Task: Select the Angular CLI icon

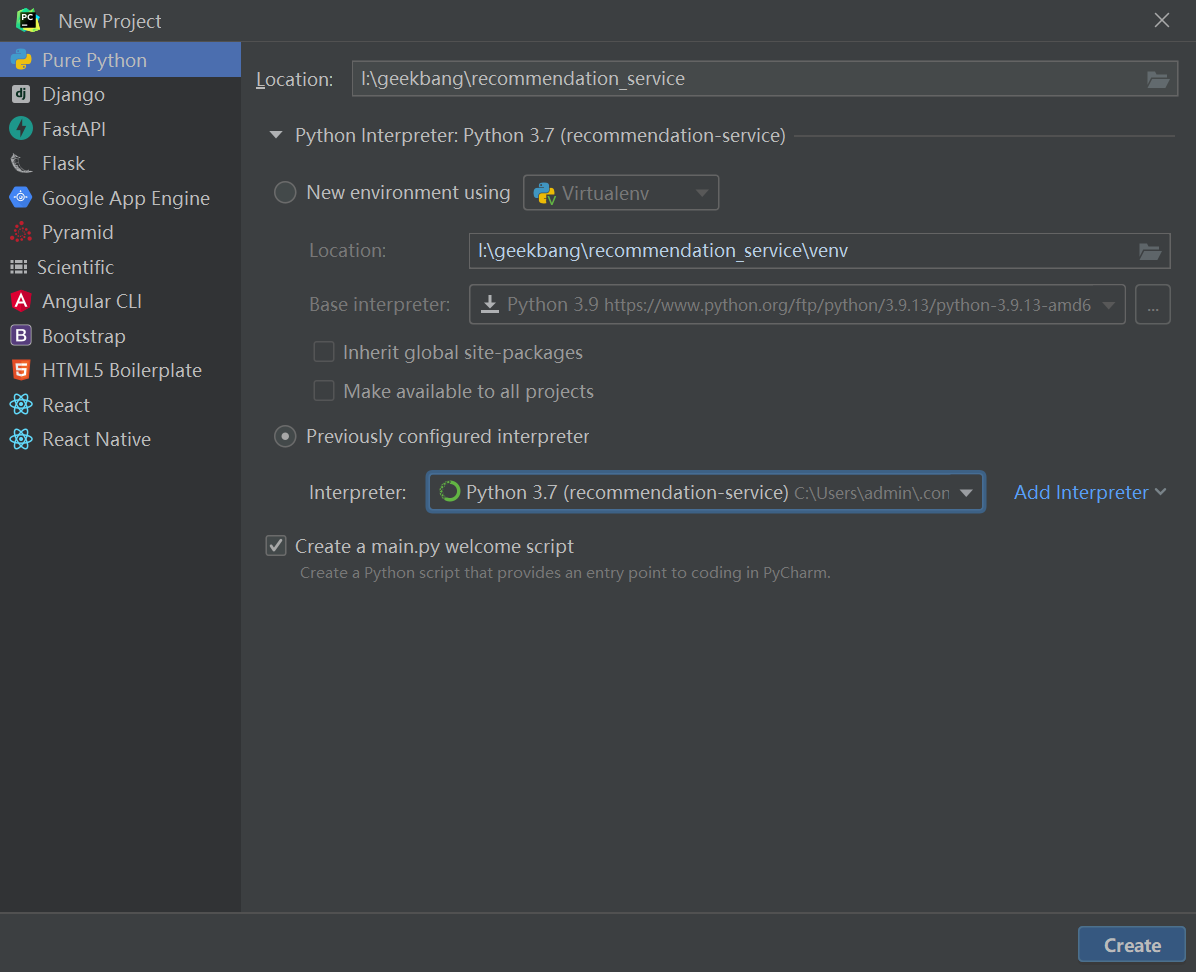Action: [x=20, y=301]
